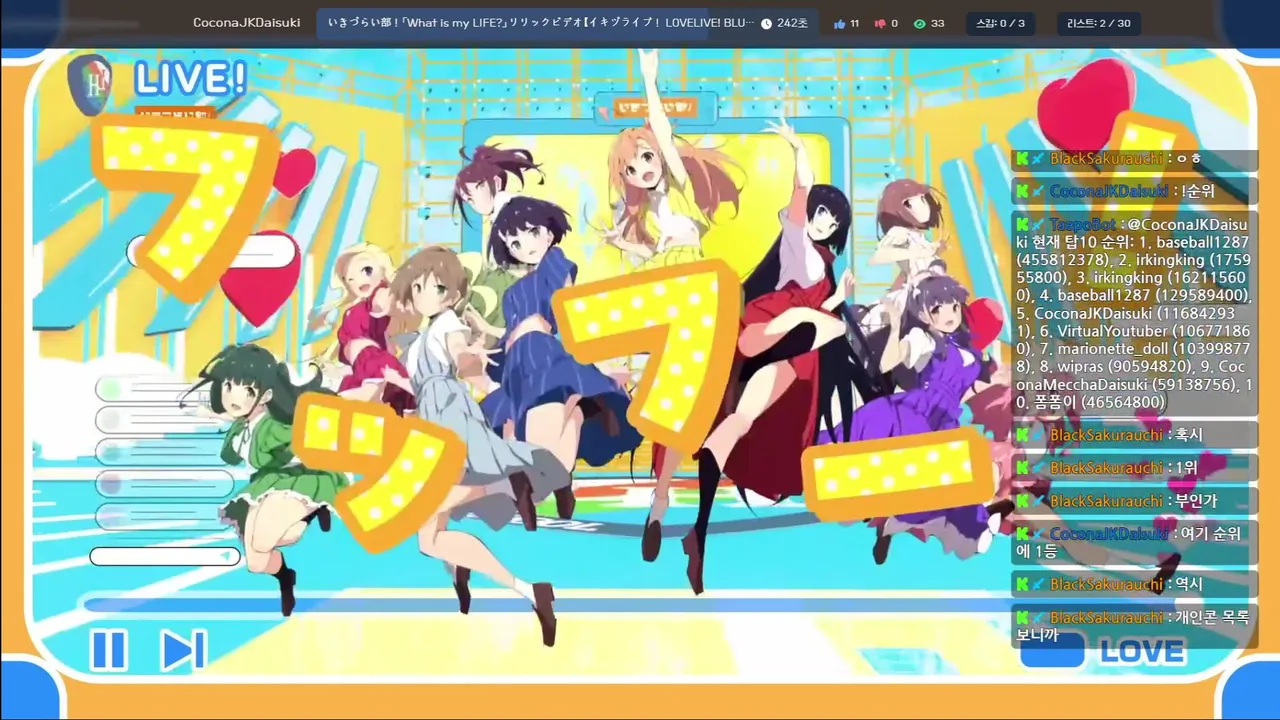
Task: Click CoconaJKDaisuki username on the !순위 message
Action: [1109, 191]
